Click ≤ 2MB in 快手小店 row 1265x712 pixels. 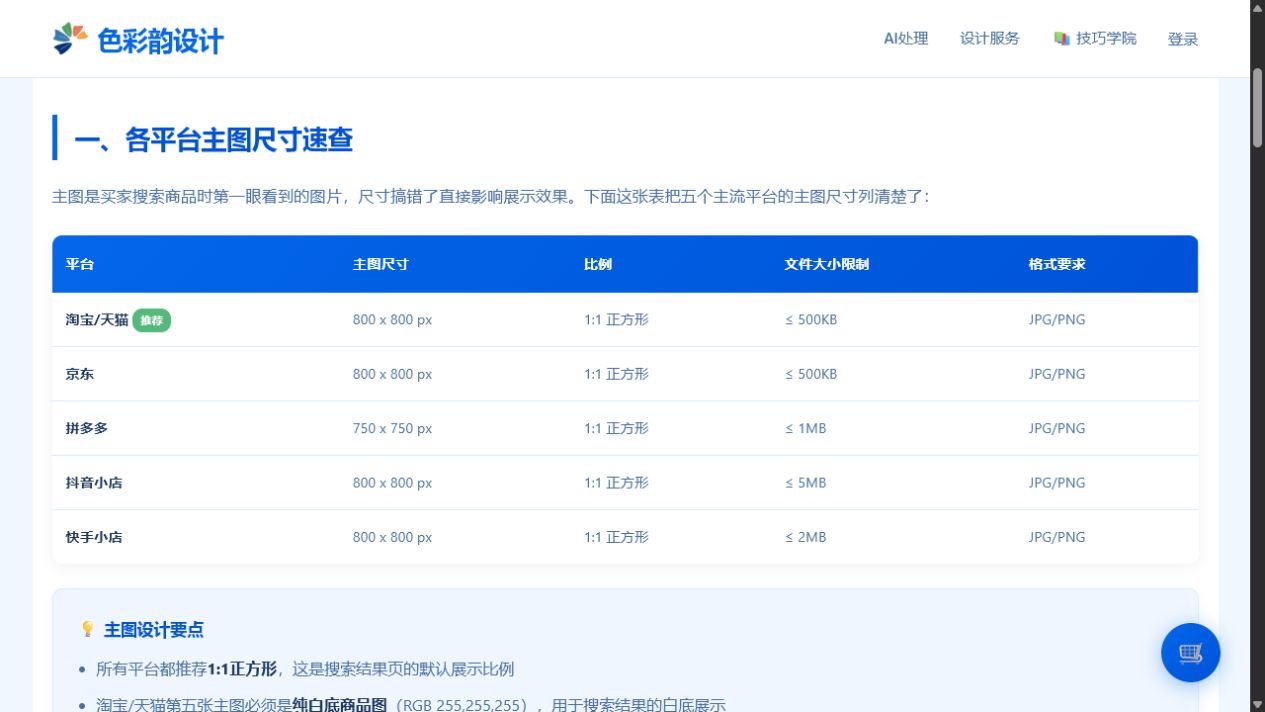[x=806, y=537]
